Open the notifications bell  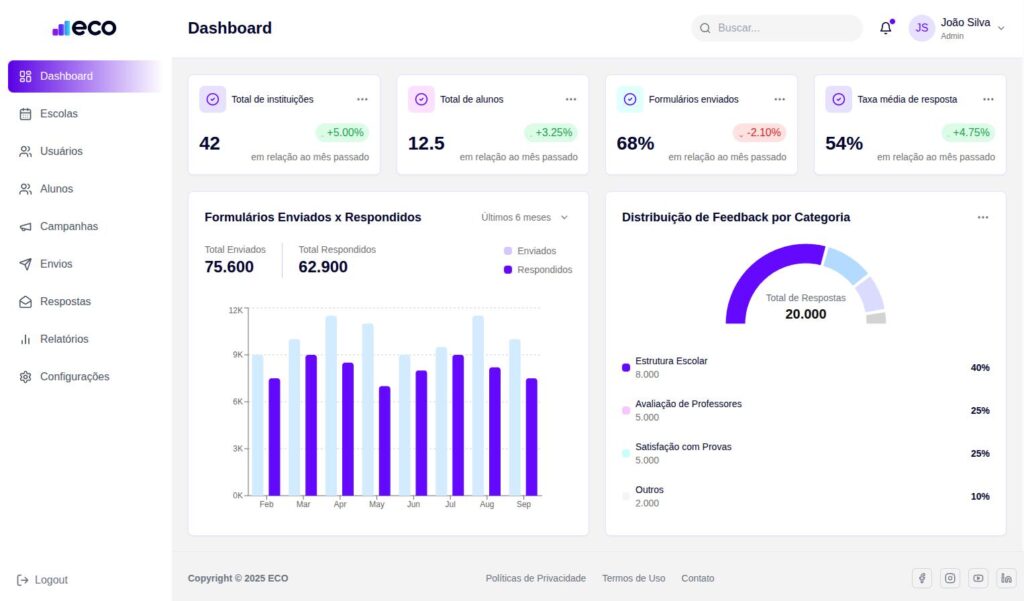tap(885, 28)
